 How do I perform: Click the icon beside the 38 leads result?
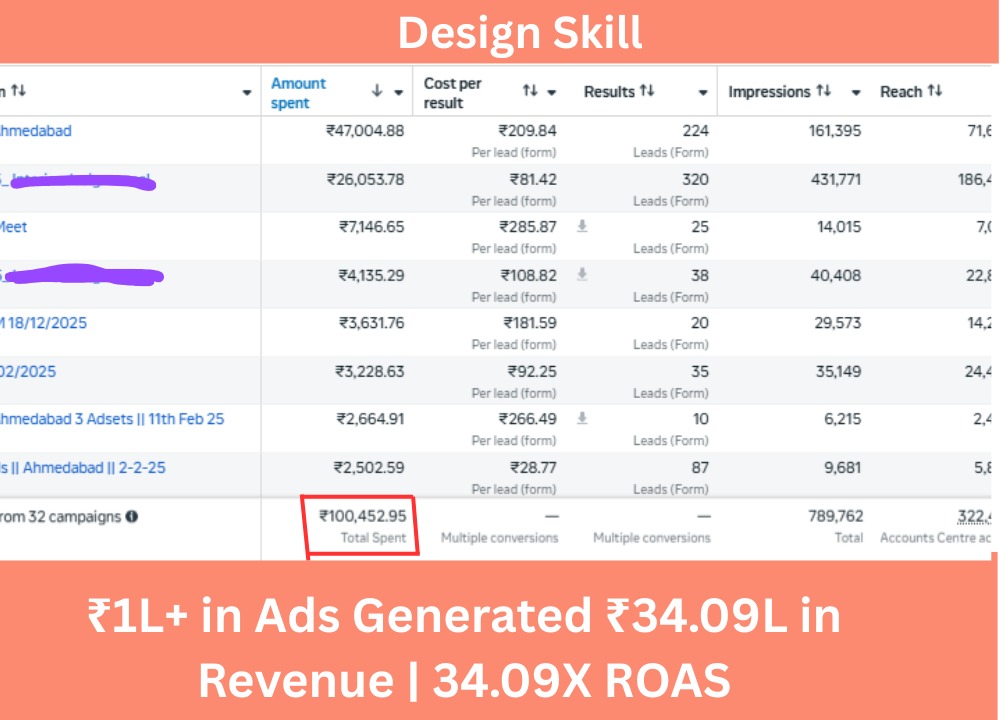point(582,275)
